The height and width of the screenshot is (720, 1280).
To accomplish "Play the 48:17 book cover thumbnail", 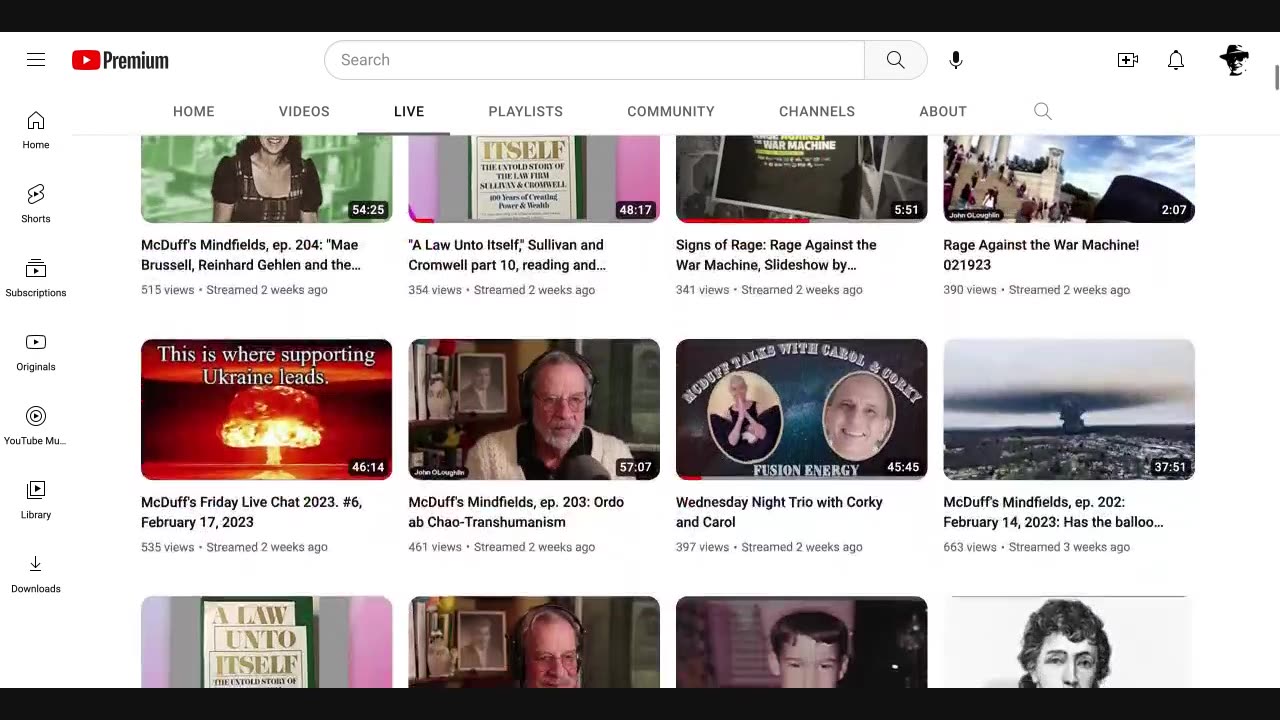I will coord(534,179).
